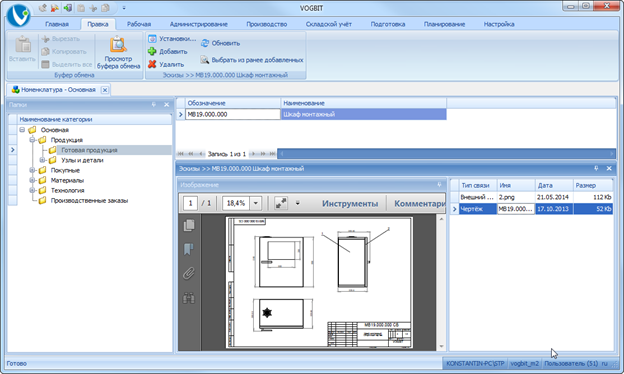
Task: Open the Настройка ribbon tab
Action: pyautogui.click(x=499, y=24)
